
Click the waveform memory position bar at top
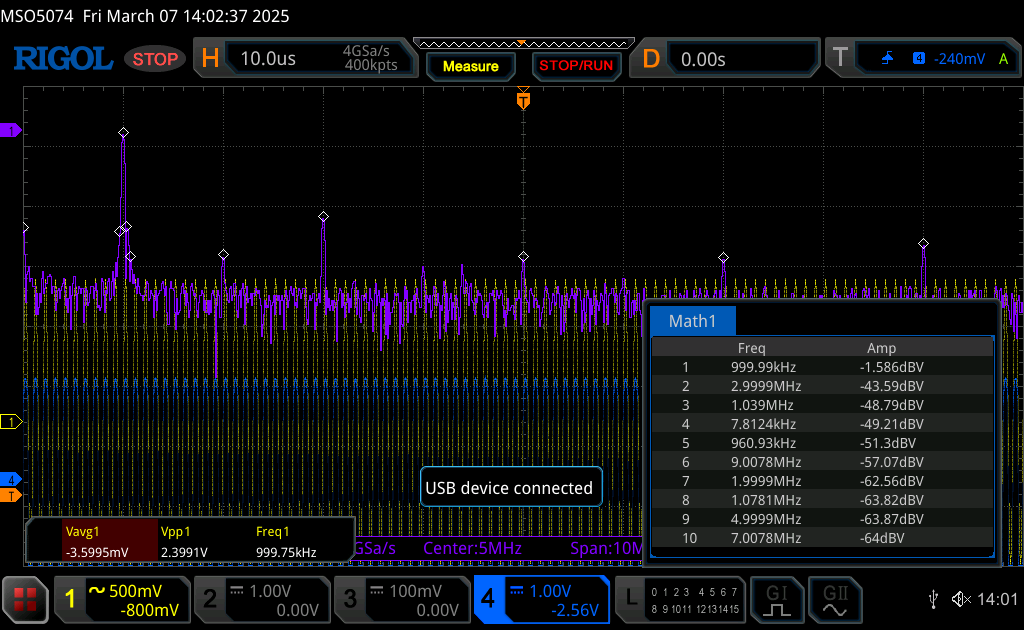pos(523,43)
